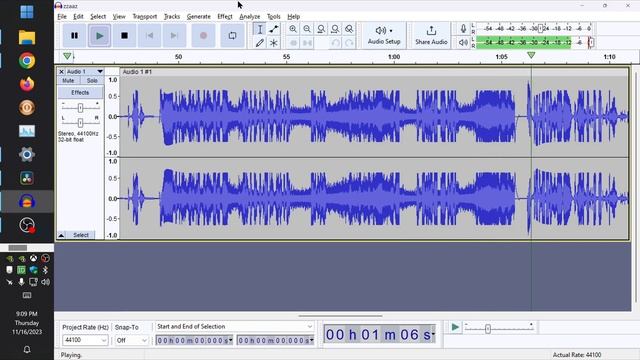Click the track pan slider
Screen dimensions: 640x360
(x=80, y=122)
